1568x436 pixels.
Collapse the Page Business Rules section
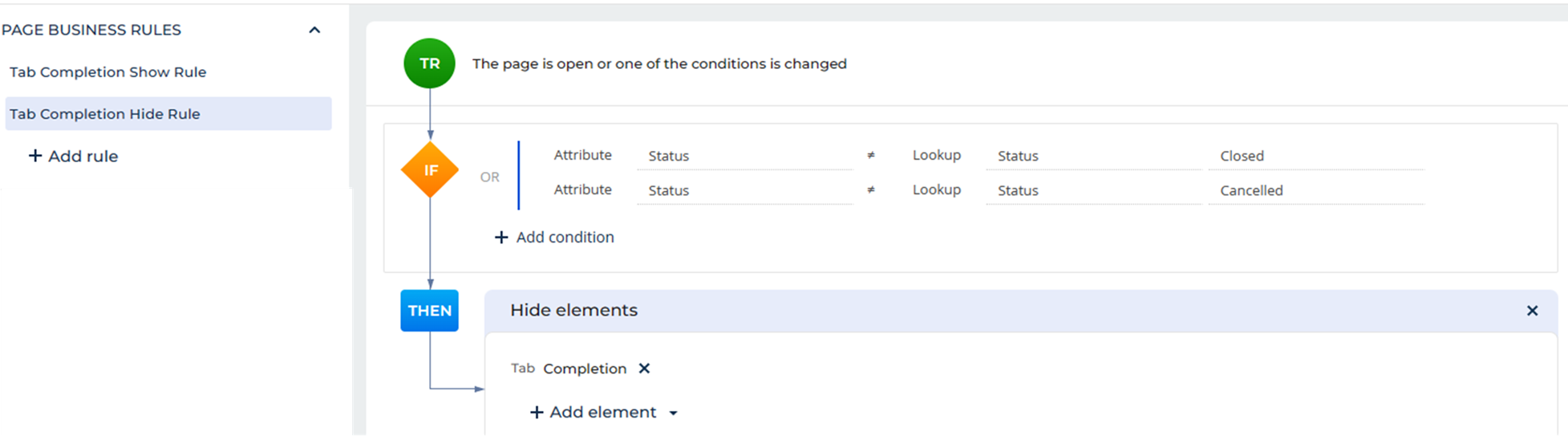[x=314, y=30]
